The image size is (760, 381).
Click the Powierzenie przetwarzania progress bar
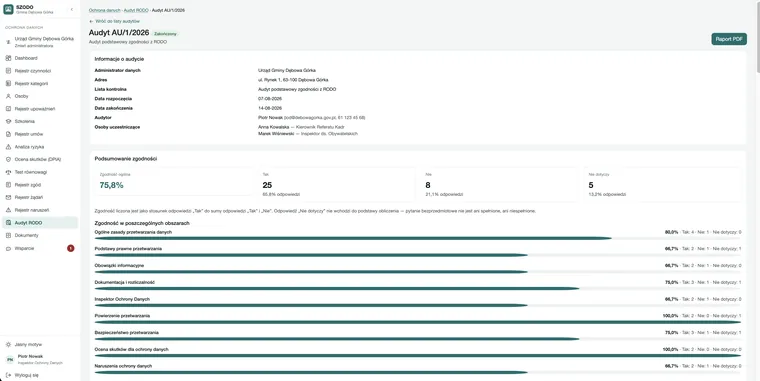[418, 322]
